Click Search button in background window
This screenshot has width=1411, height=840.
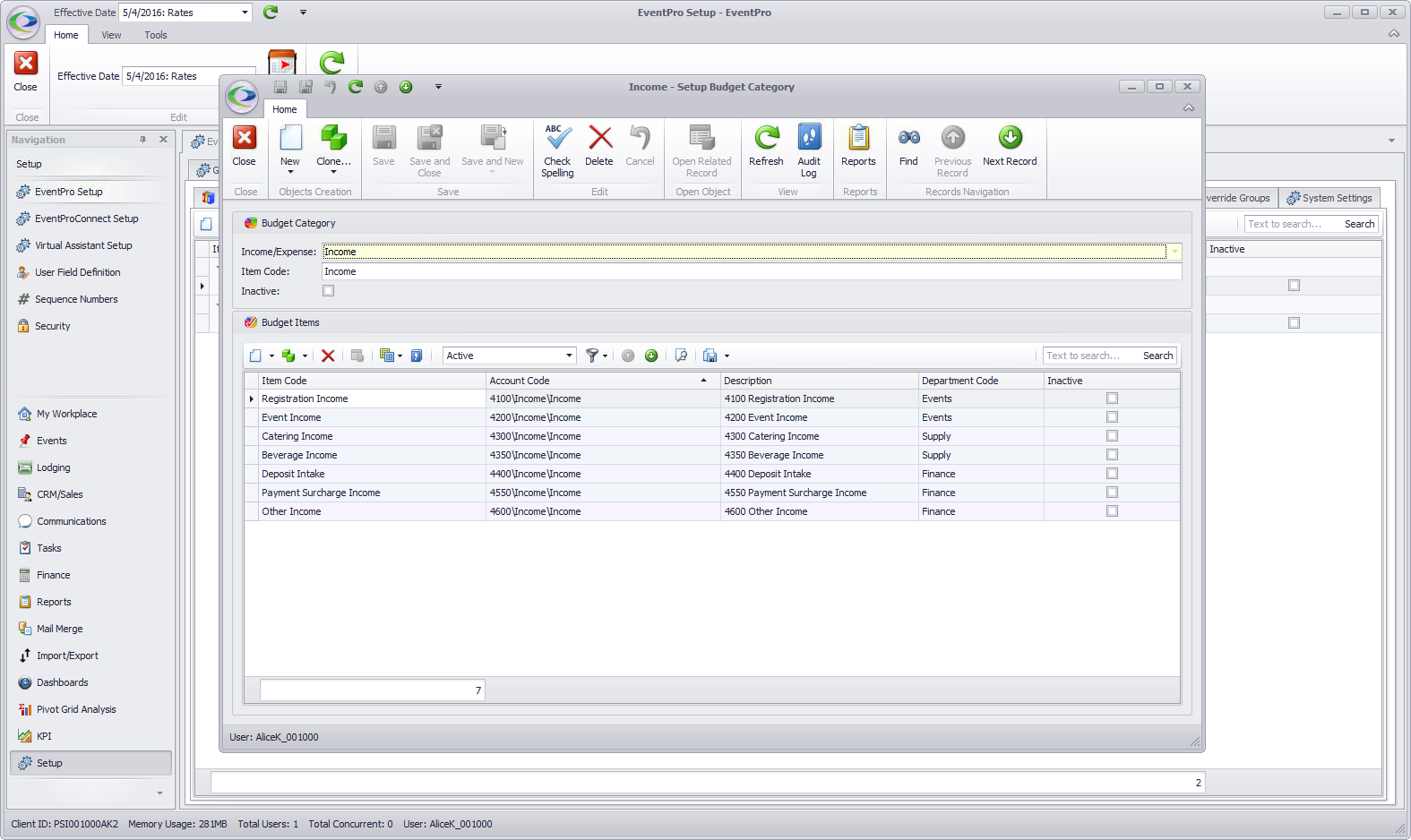[1359, 224]
